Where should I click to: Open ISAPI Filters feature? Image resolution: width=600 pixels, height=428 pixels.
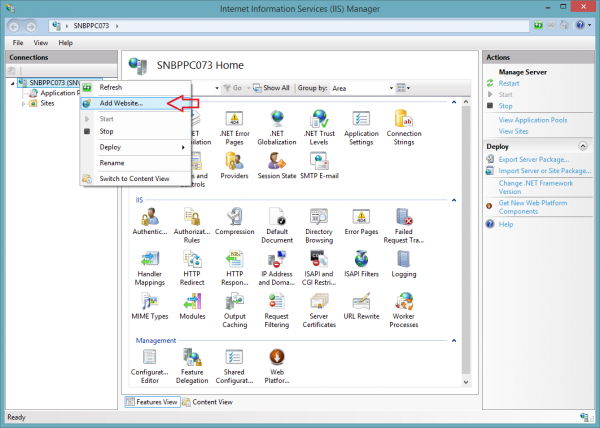click(x=361, y=264)
